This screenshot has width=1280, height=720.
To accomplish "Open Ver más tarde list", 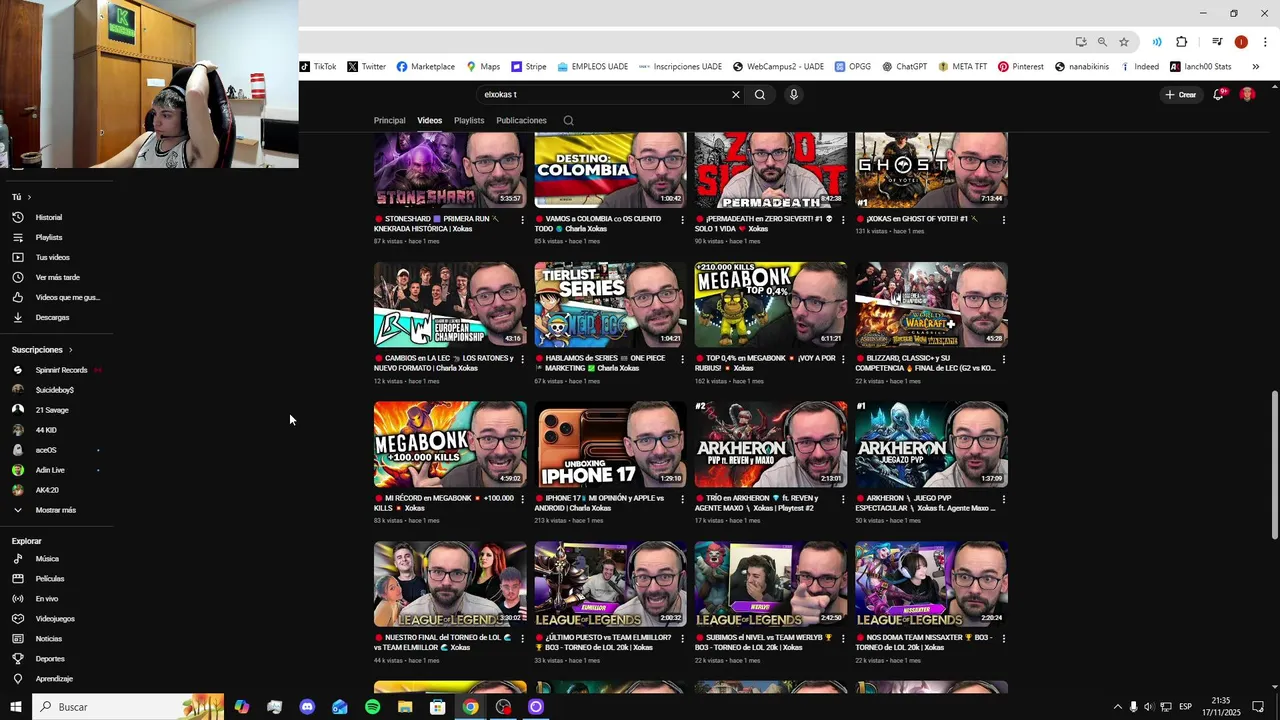I will (57, 277).
